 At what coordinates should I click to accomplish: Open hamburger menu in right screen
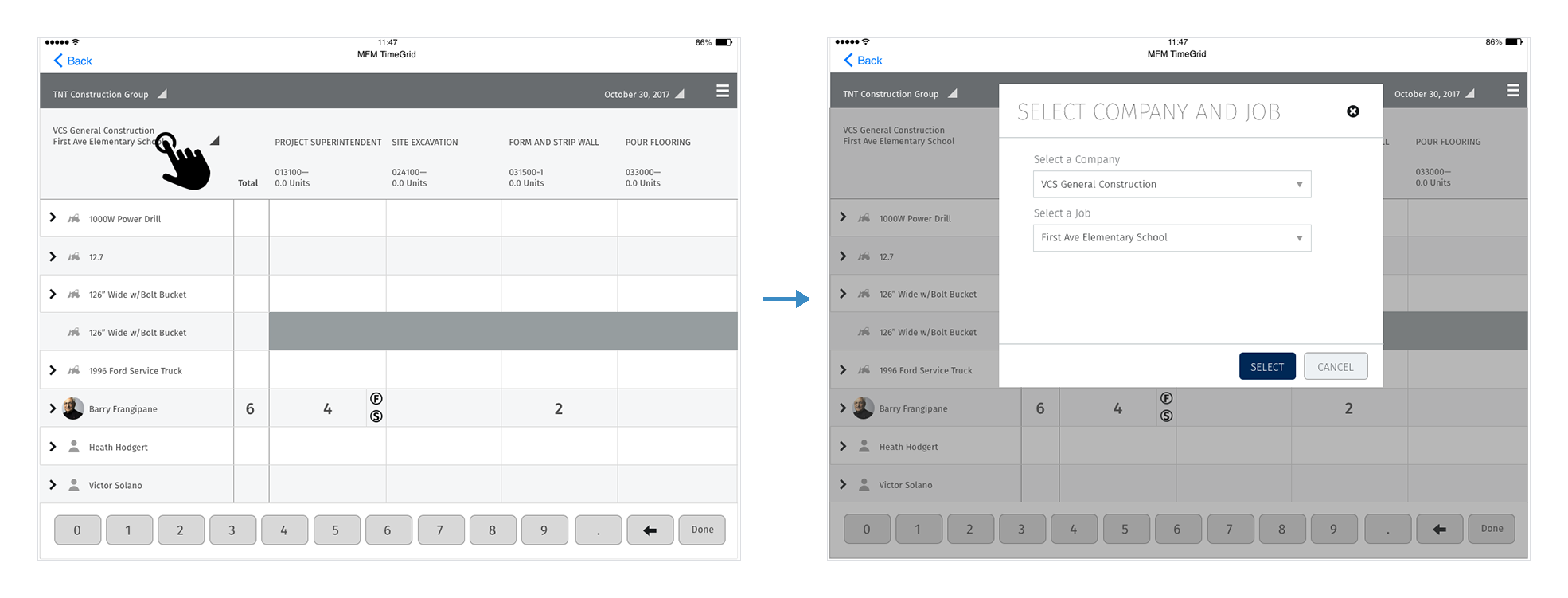point(1513,91)
